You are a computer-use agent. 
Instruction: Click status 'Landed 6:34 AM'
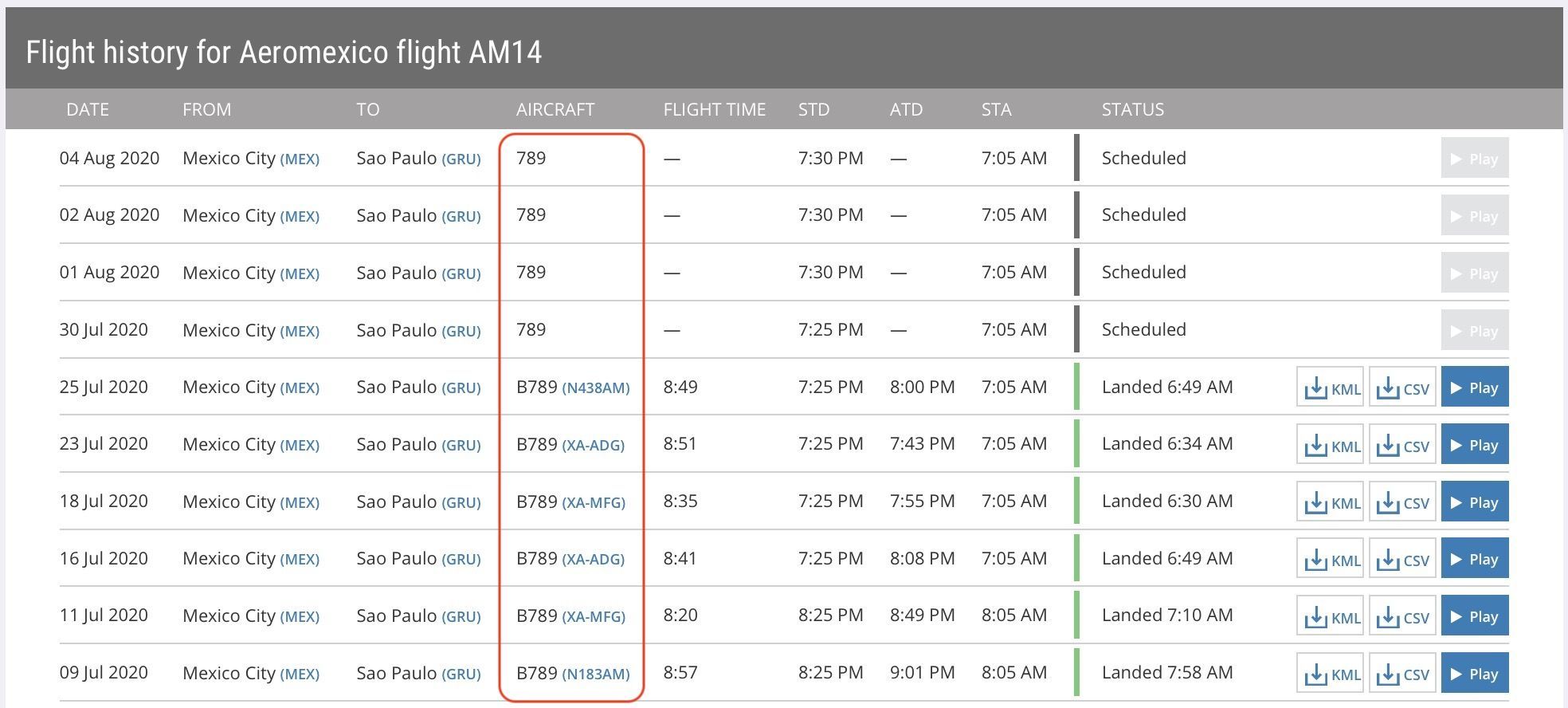tap(1167, 443)
